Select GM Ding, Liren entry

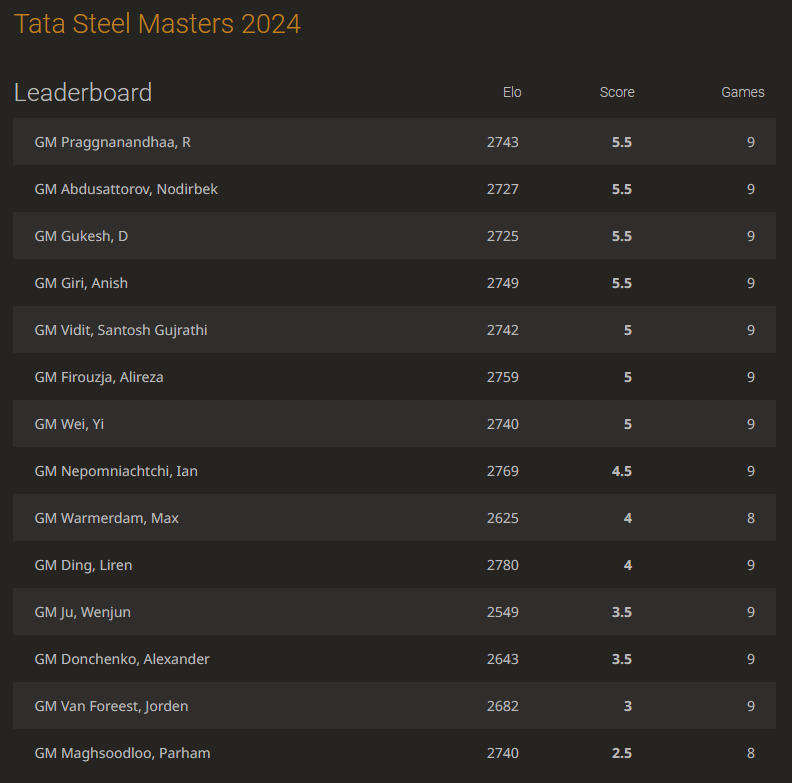coord(83,565)
